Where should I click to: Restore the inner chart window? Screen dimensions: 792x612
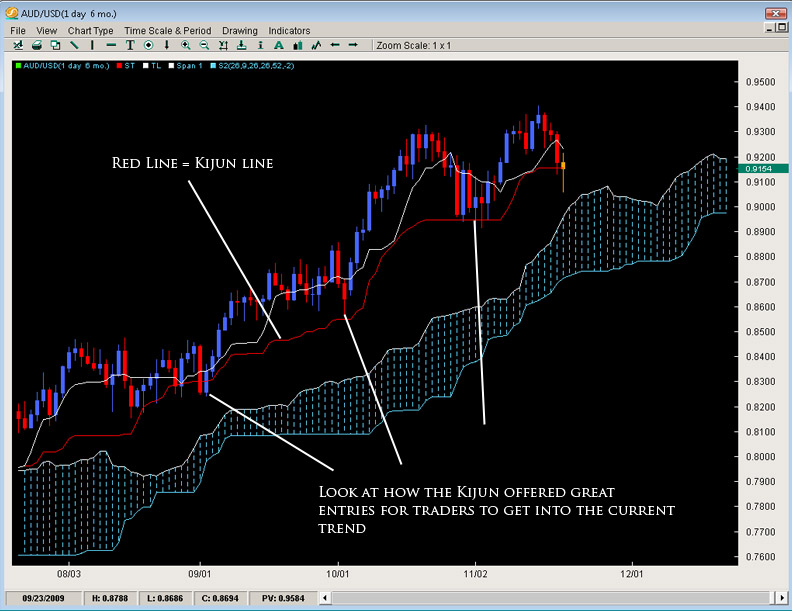[782, 28]
